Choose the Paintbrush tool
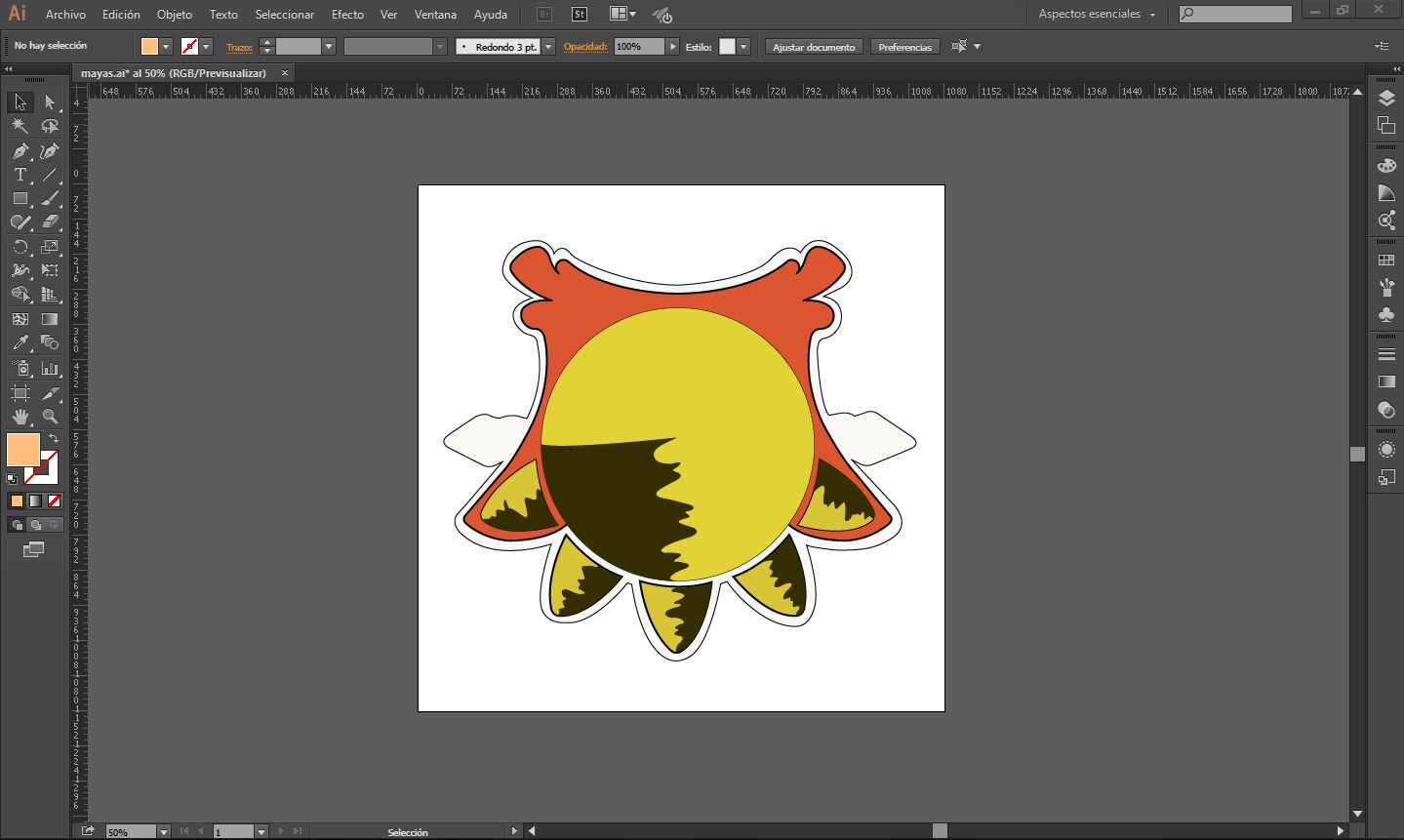Image resolution: width=1404 pixels, height=840 pixels. point(51,198)
